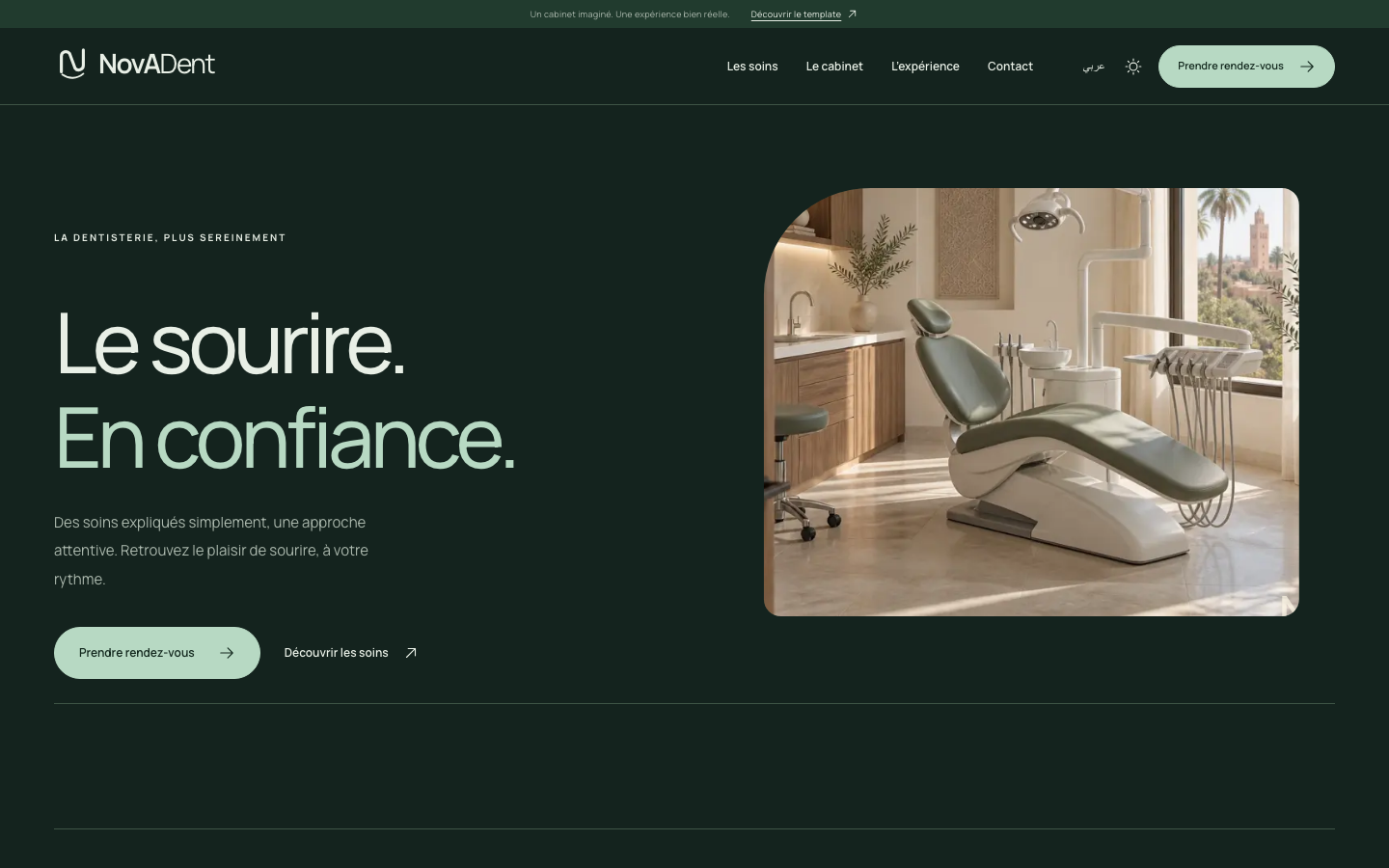
Task: Click "Un cabinet imaginé. Une expérience bien réelle." text
Action: coord(629,14)
